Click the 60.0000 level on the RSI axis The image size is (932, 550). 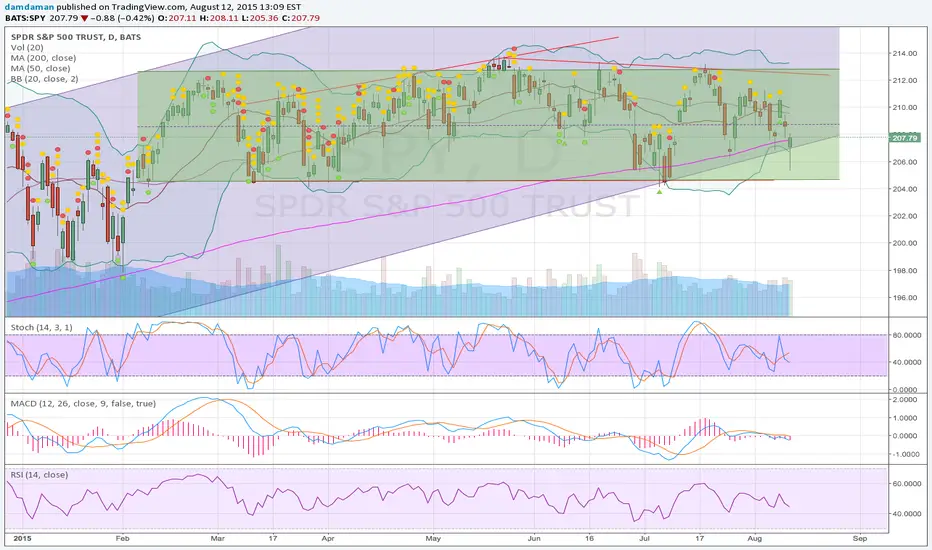[x=906, y=484]
